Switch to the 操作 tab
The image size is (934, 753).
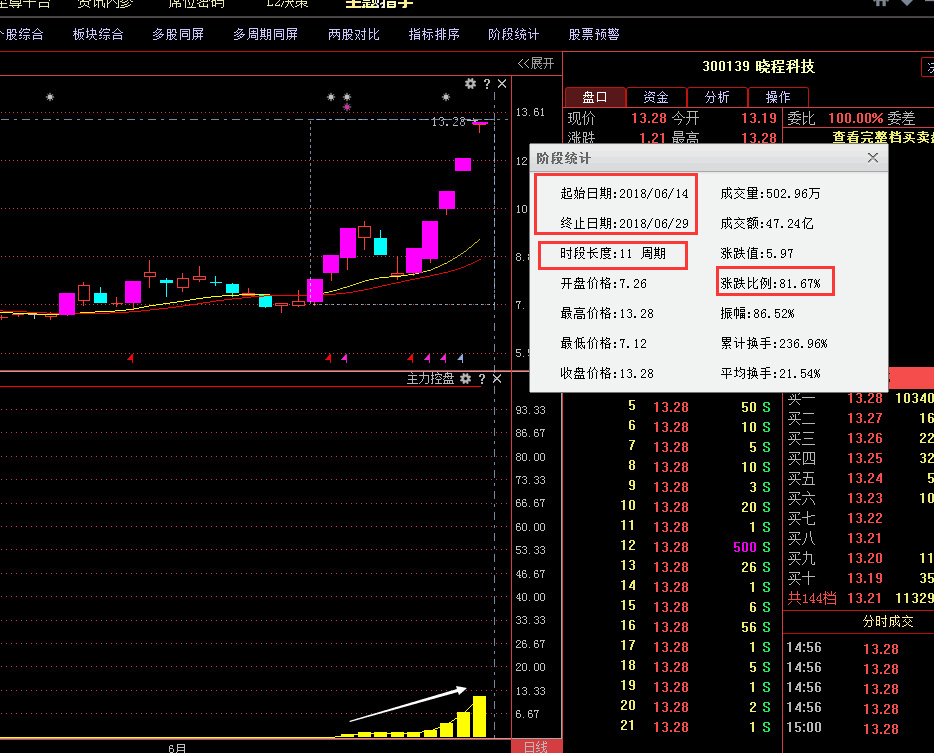[778, 97]
